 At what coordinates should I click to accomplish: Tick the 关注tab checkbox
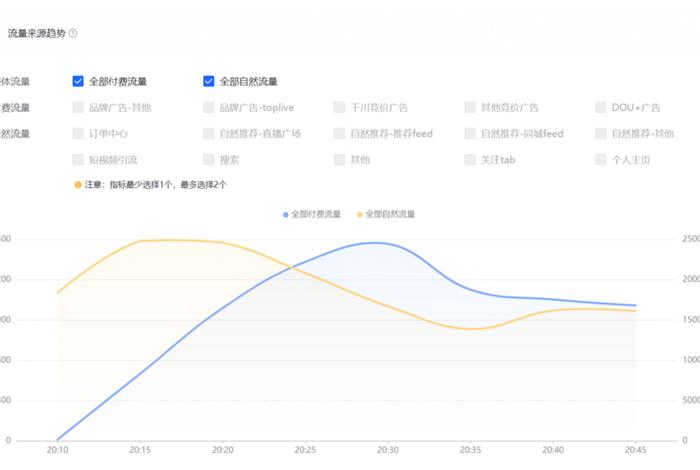[470, 159]
